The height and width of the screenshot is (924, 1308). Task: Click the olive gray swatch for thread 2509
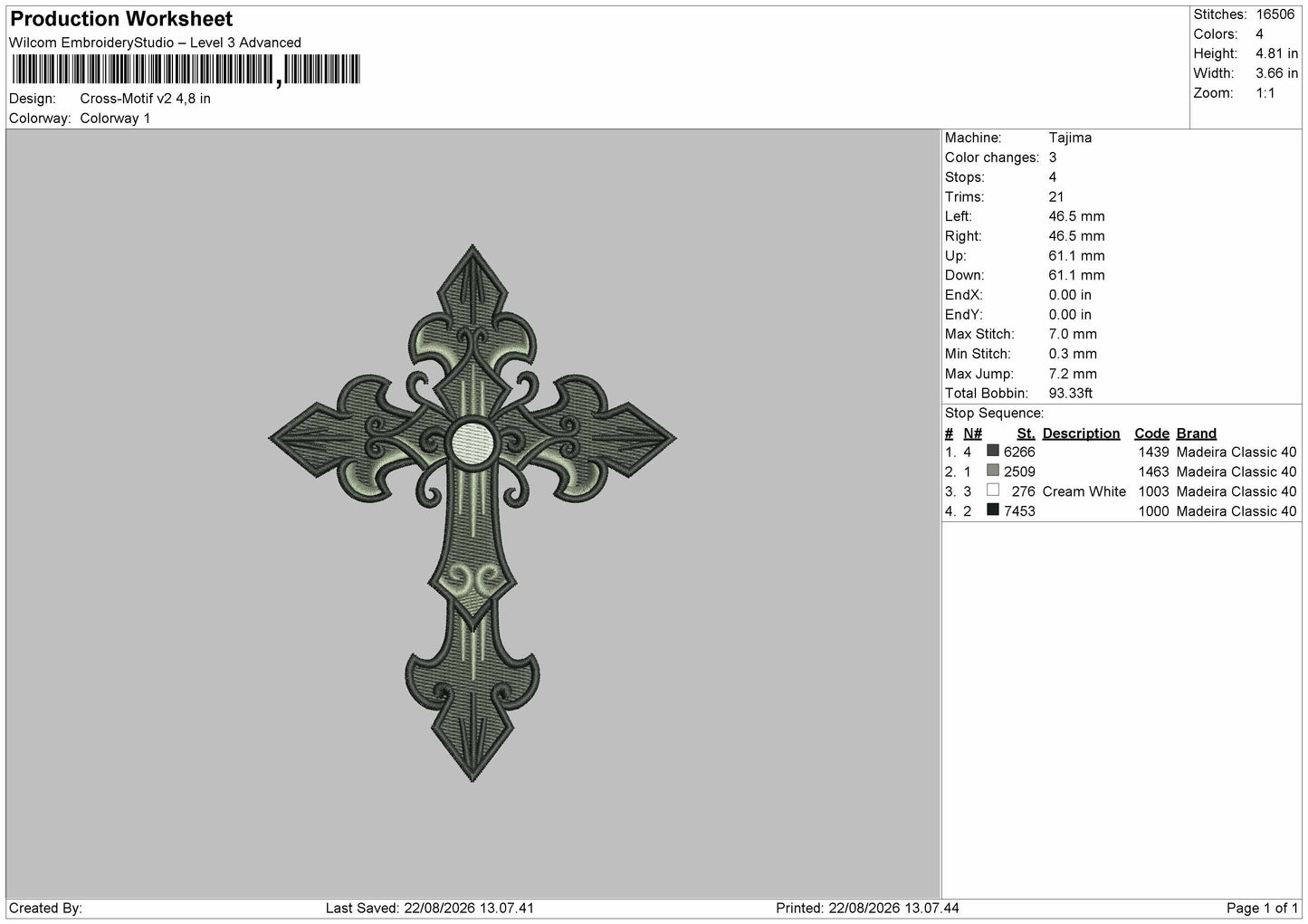pyautogui.click(x=993, y=471)
